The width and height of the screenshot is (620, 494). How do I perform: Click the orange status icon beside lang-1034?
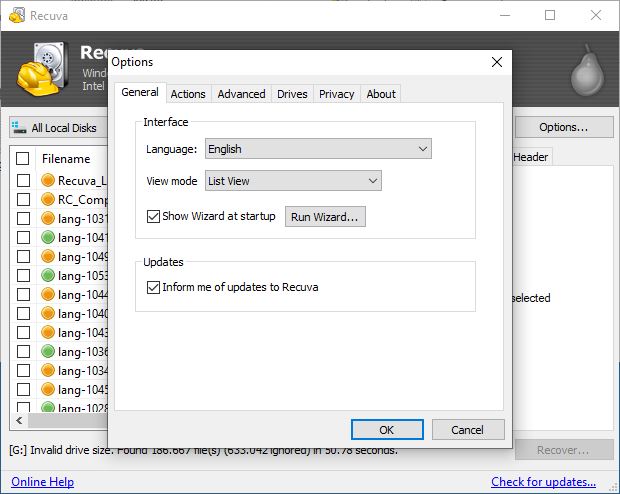click(48, 370)
